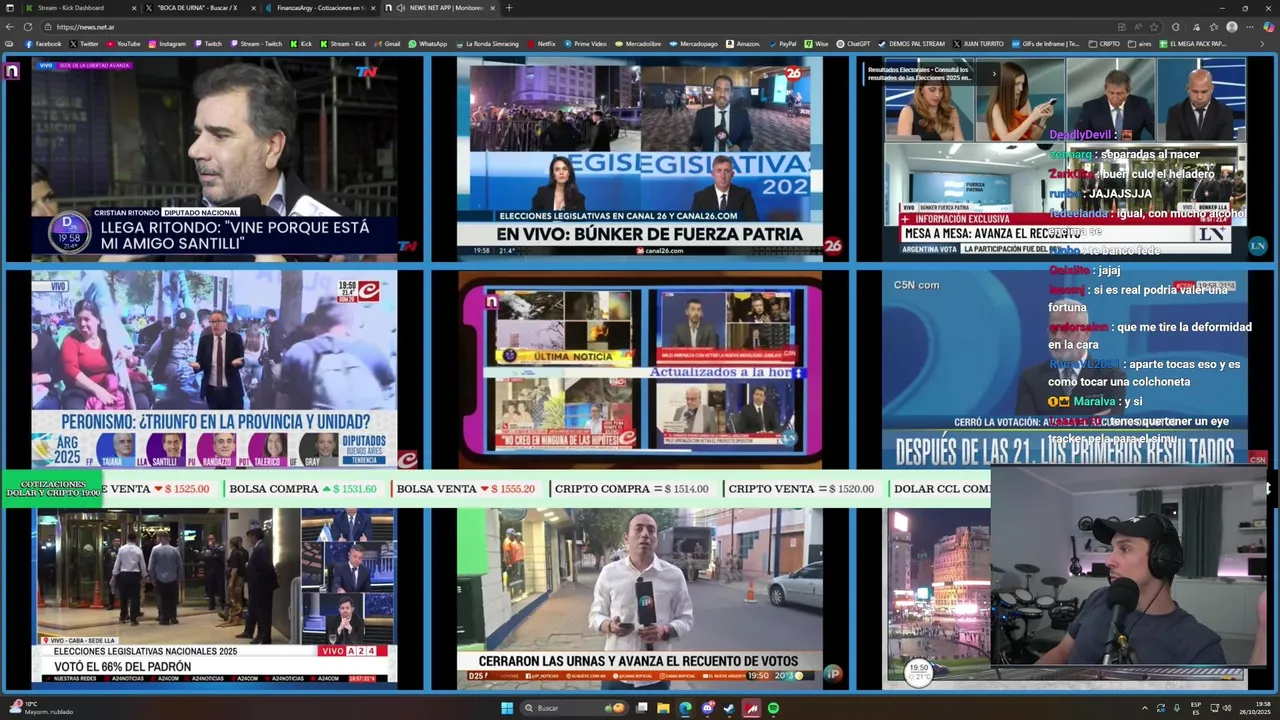Open the Copilot sidebar icon
This screenshot has width=1280, height=720.
1268,27
